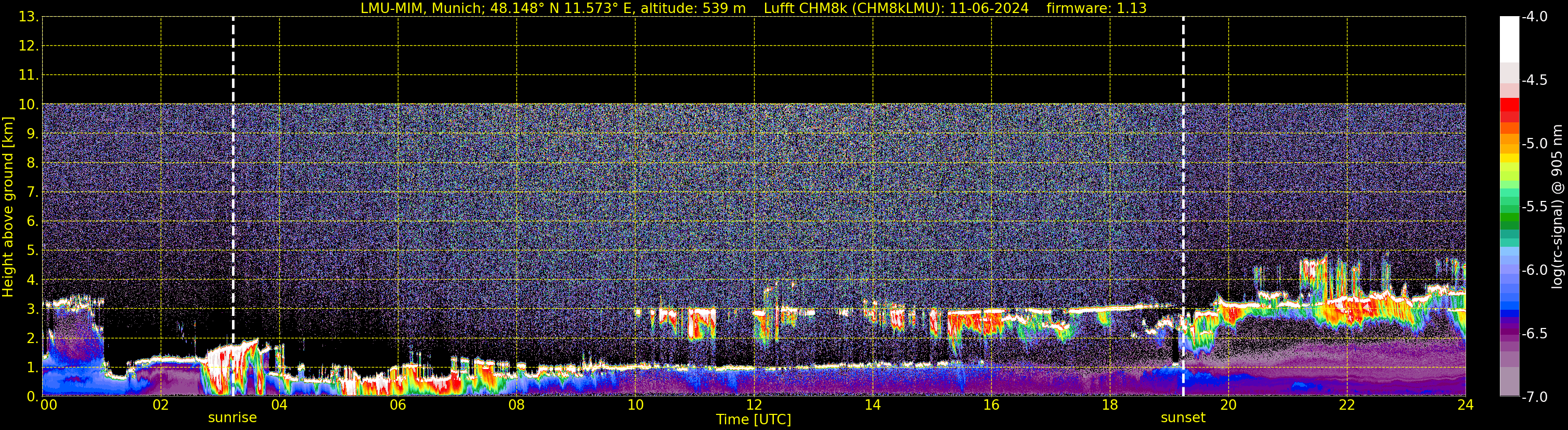This screenshot has width=1568, height=430.
Task: Click the '-5.5' colorbar tick label
Action: coord(1534,207)
